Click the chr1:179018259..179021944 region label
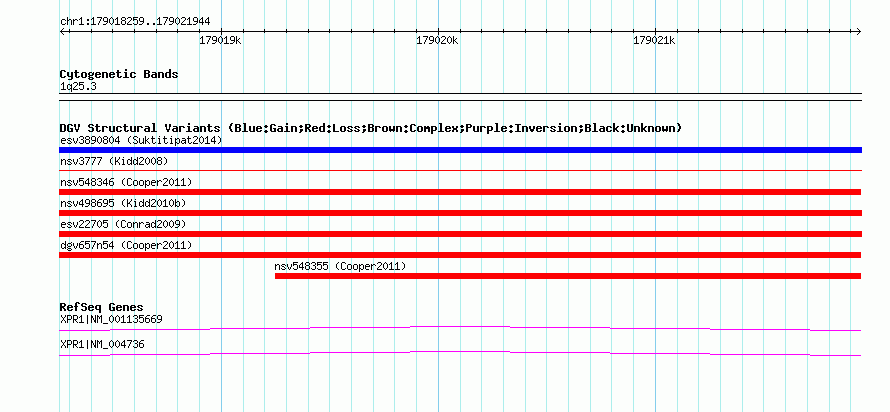This screenshot has width=890, height=412. coord(135,22)
